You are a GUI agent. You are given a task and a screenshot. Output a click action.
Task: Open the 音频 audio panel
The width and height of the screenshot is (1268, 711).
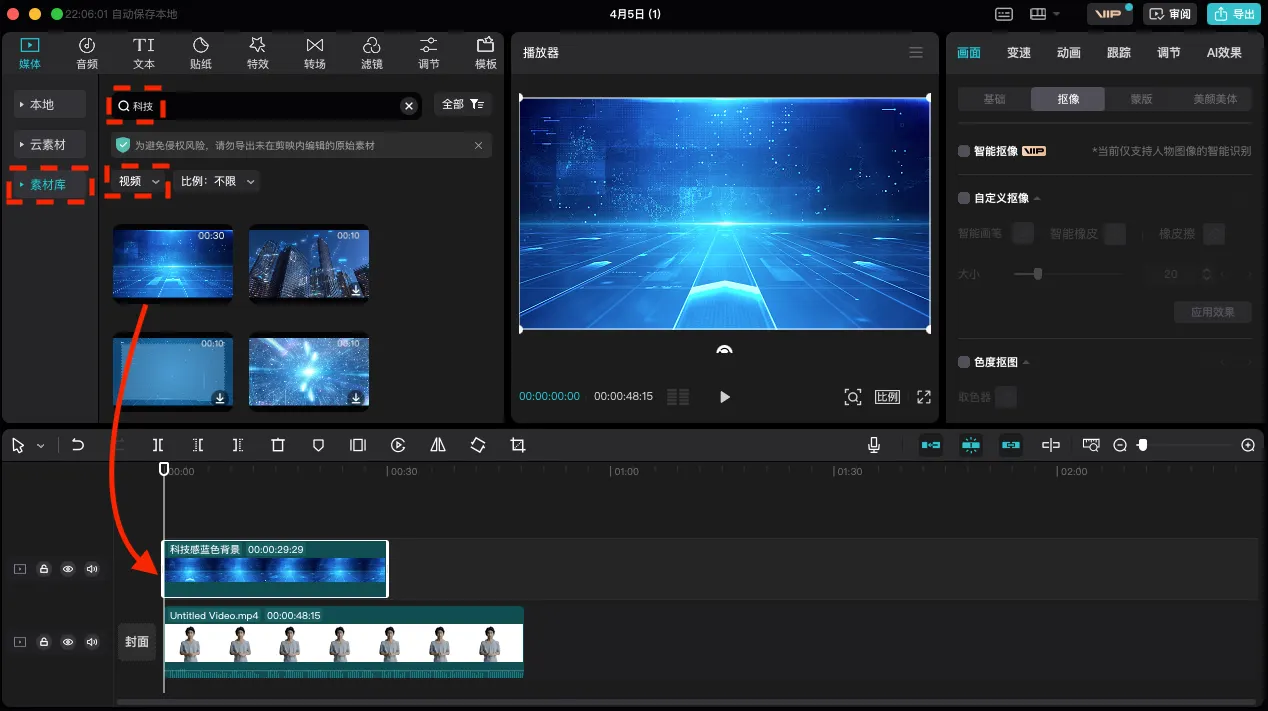point(87,53)
